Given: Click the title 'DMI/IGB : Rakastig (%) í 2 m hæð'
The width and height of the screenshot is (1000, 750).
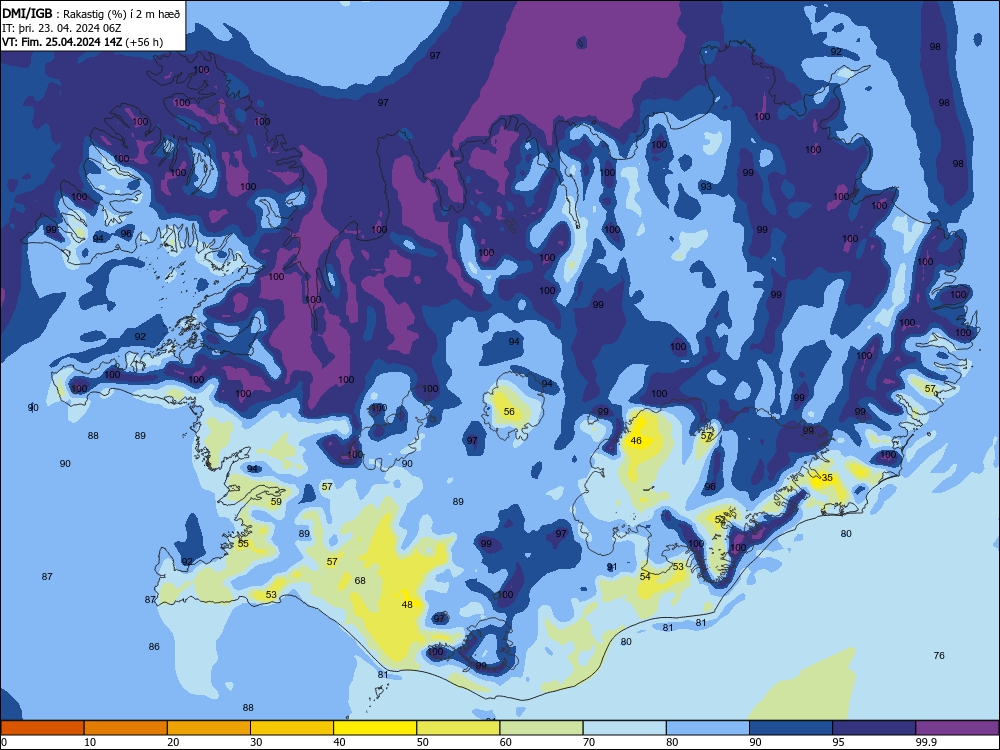Looking at the screenshot, I should click(x=91, y=13).
